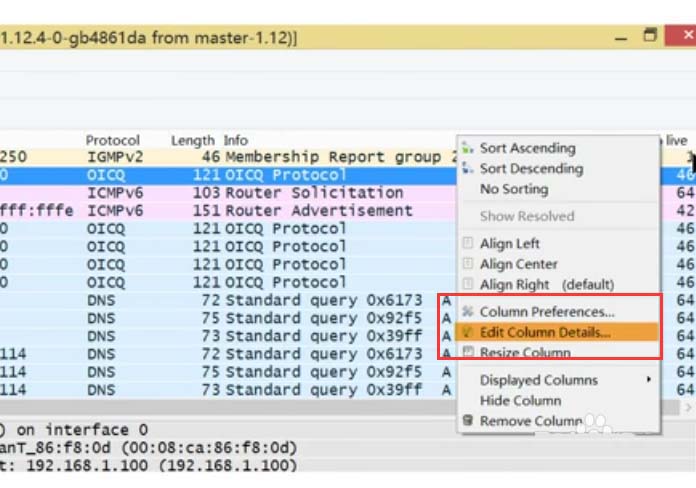Select Edit Column Details menu entry
Image resolution: width=696 pixels, height=488 pixels.
click(544, 332)
